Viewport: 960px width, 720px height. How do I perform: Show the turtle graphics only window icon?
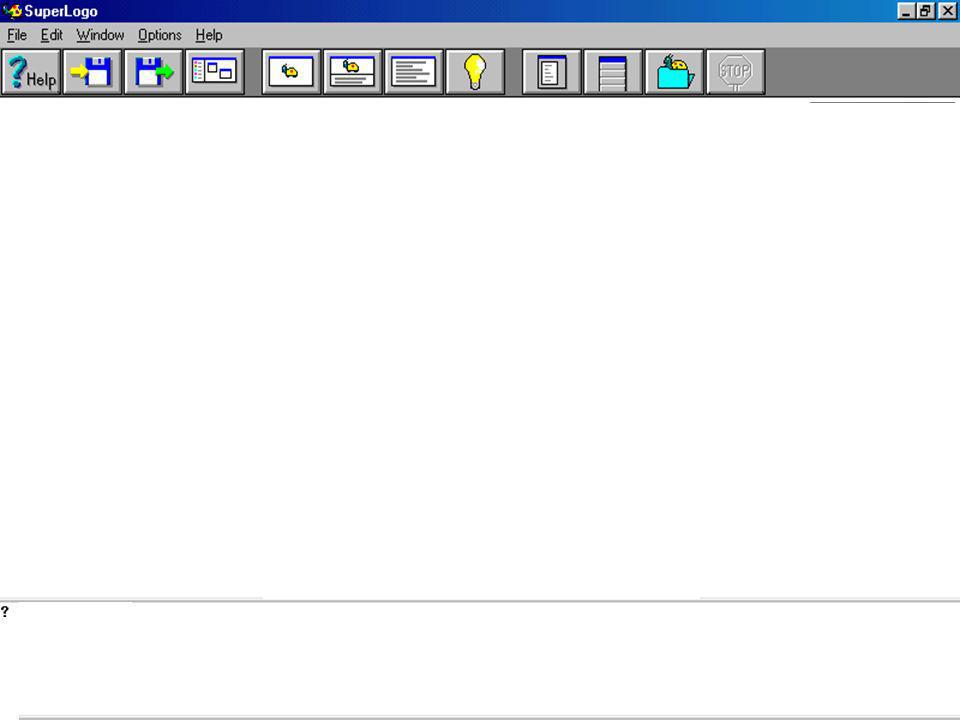click(291, 72)
